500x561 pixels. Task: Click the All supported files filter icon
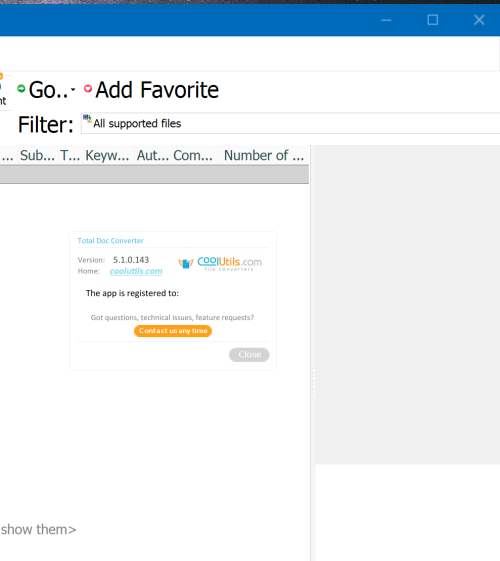point(87,118)
